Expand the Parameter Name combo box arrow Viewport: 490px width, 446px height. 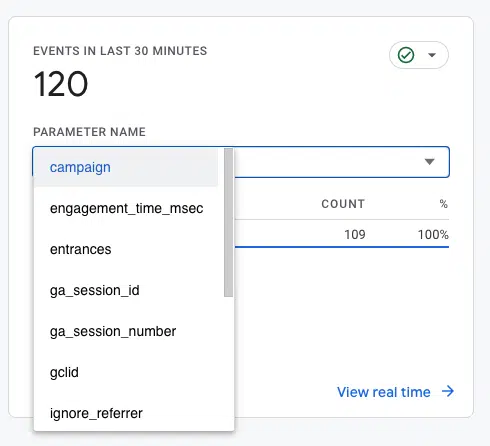pos(430,162)
